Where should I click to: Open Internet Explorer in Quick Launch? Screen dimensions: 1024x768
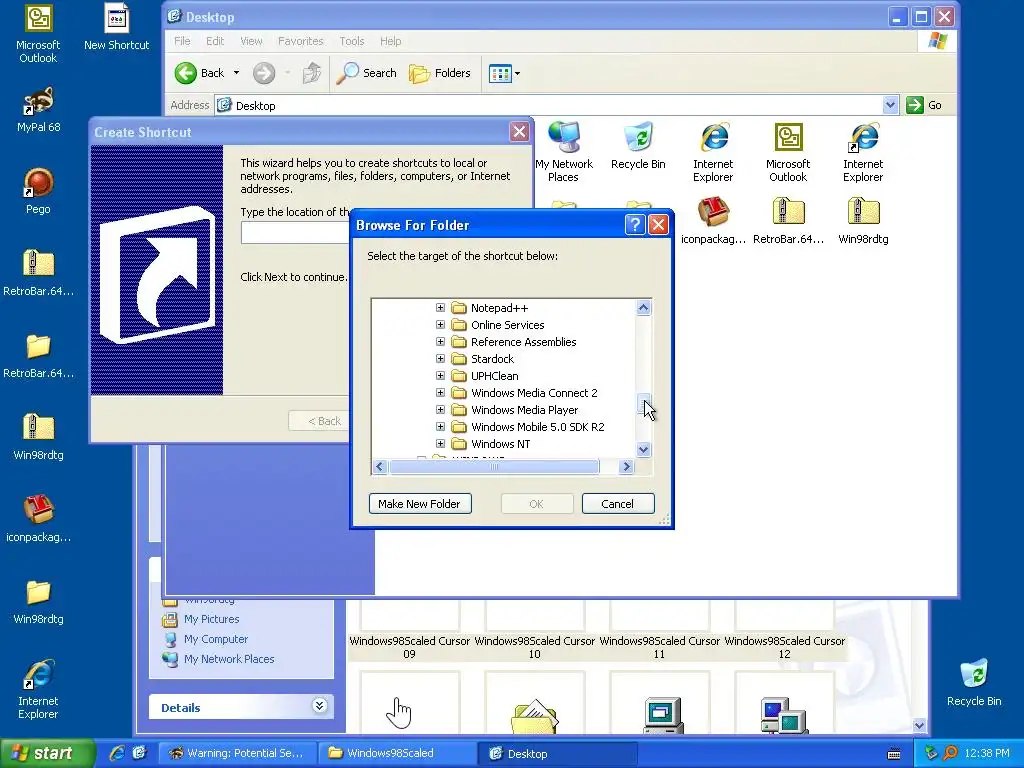pyautogui.click(x=117, y=753)
